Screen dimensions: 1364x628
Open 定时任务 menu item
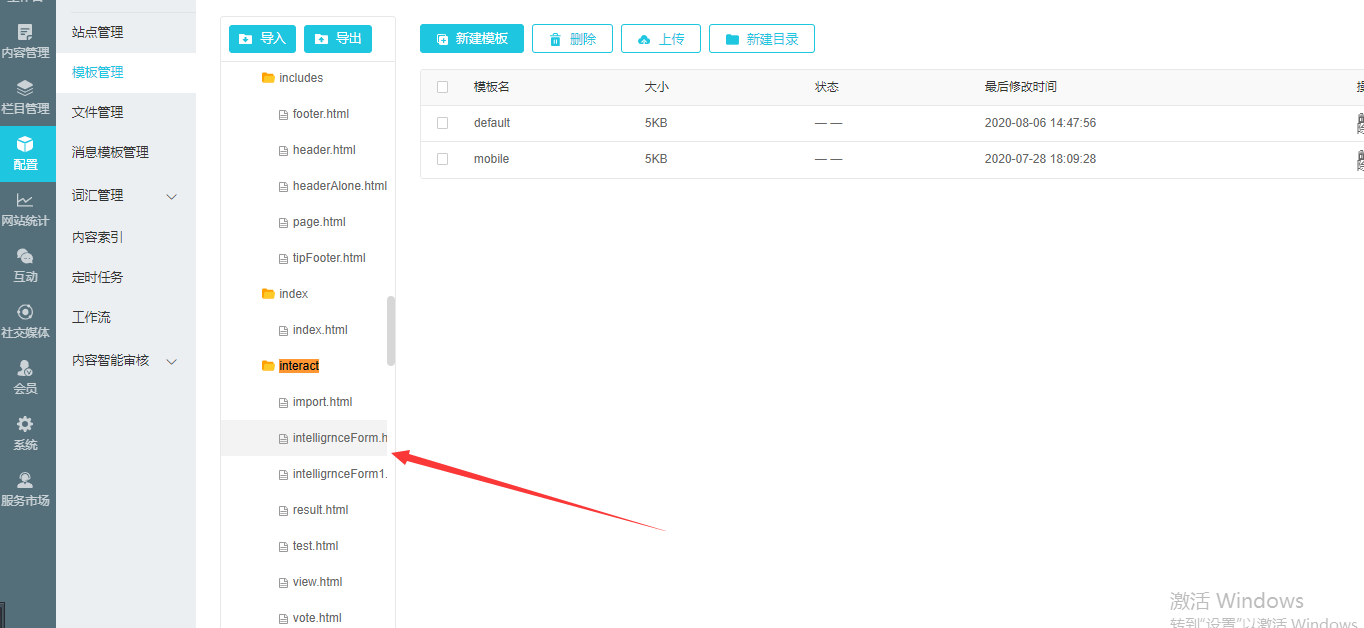click(126, 277)
